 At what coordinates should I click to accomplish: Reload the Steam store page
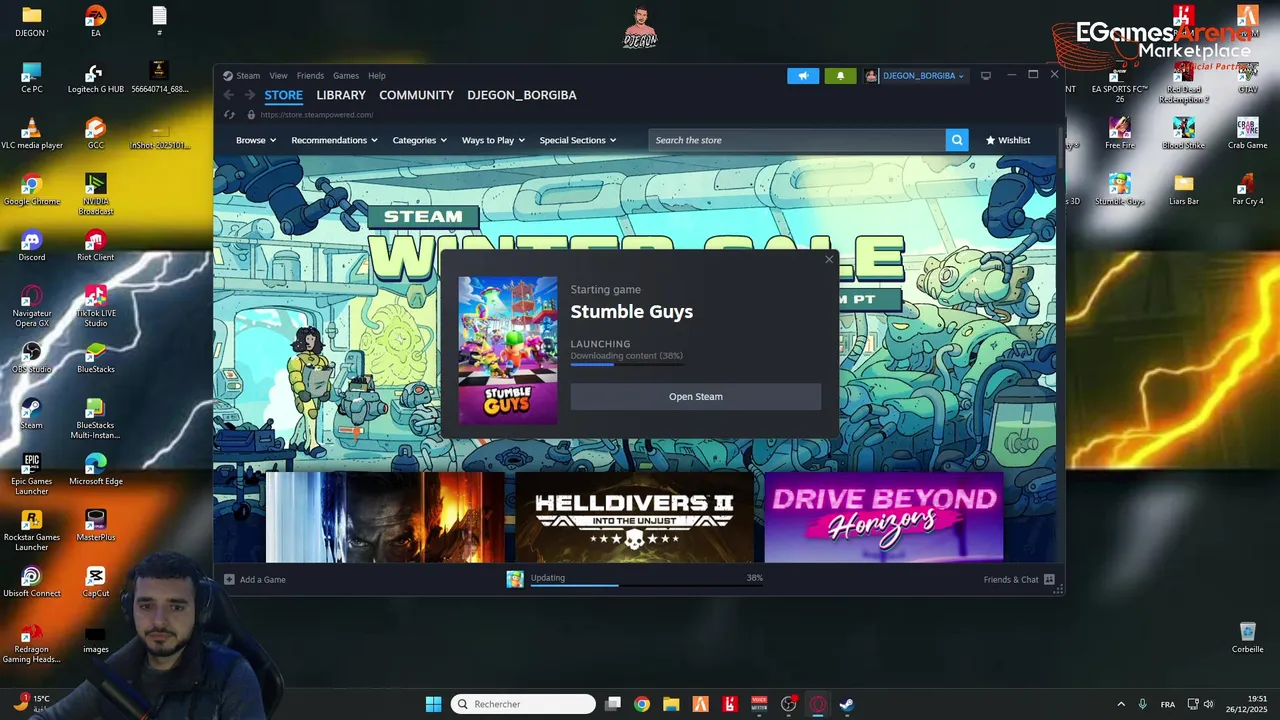coord(229,115)
